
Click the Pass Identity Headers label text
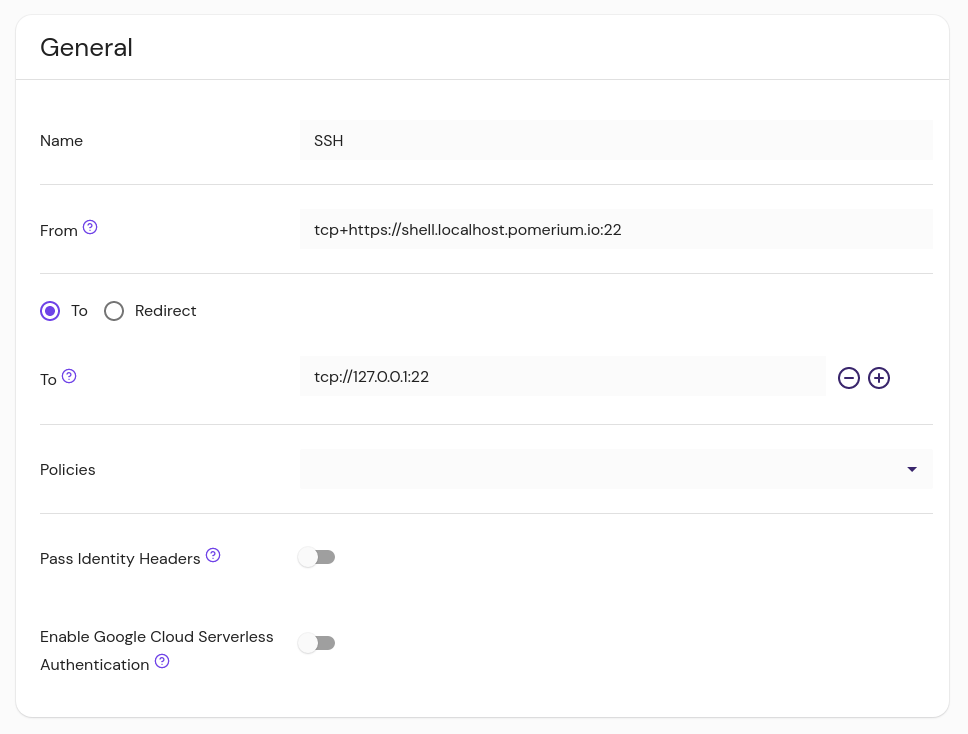[120, 559]
